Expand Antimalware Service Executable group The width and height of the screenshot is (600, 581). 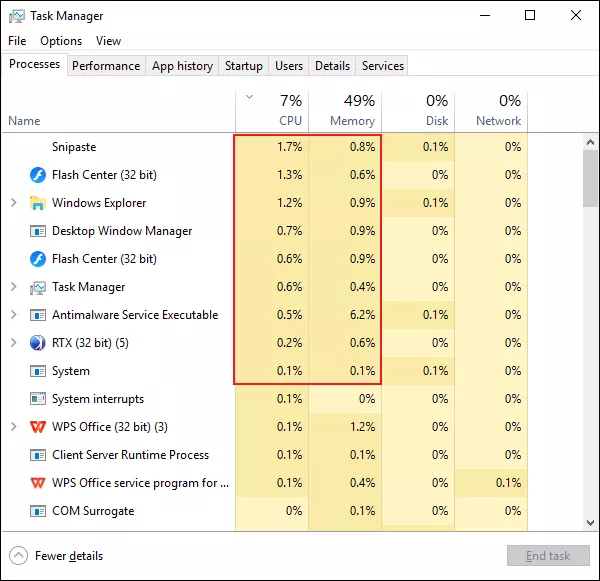[14, 315]
